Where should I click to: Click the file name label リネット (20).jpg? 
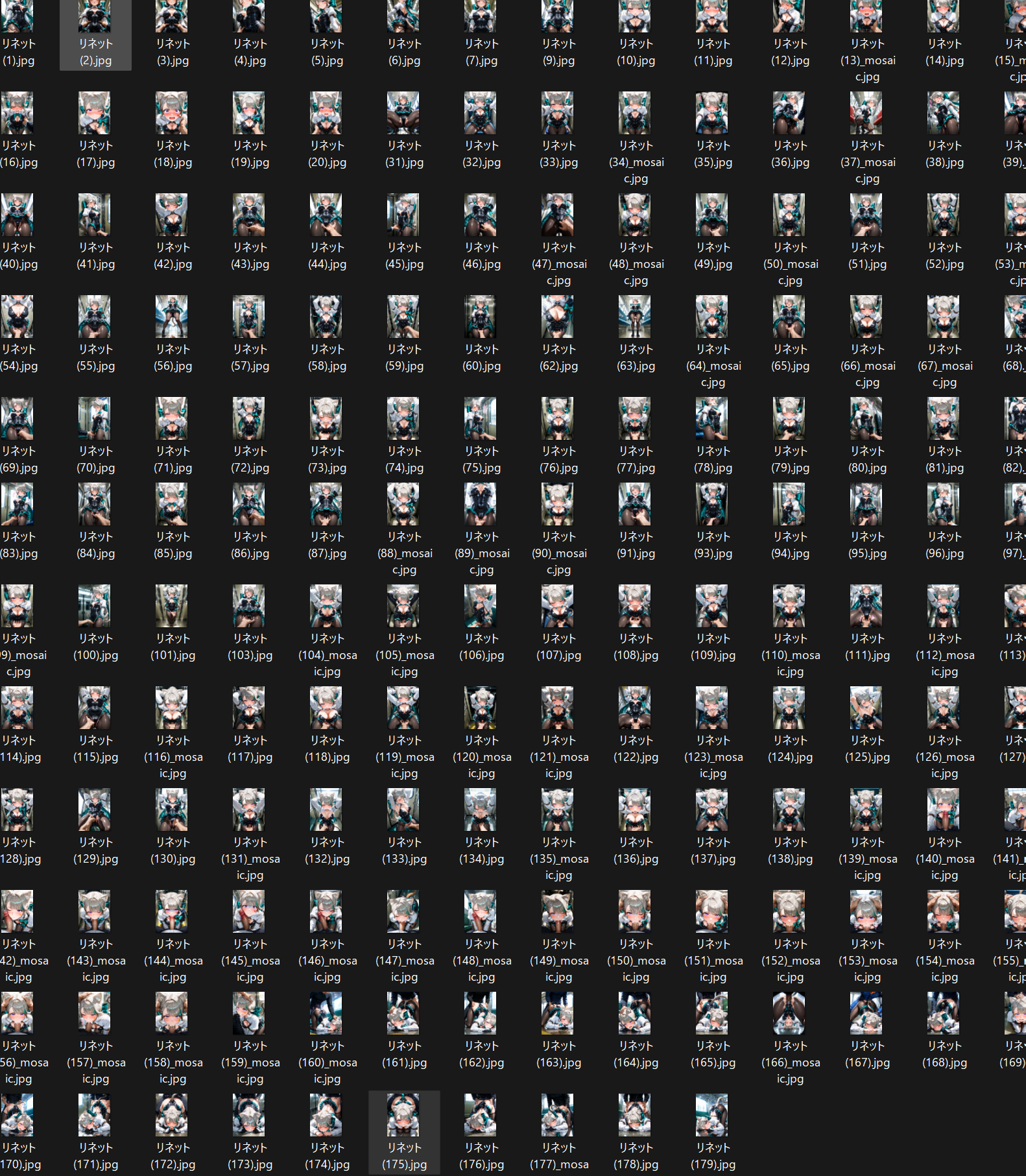[327, 154]
